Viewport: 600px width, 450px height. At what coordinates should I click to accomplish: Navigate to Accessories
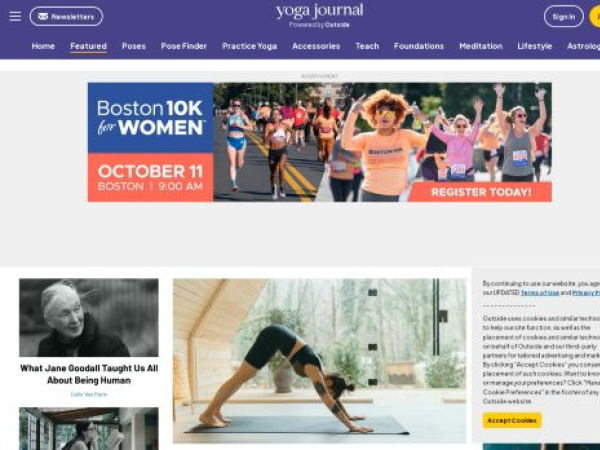(316, 46)
